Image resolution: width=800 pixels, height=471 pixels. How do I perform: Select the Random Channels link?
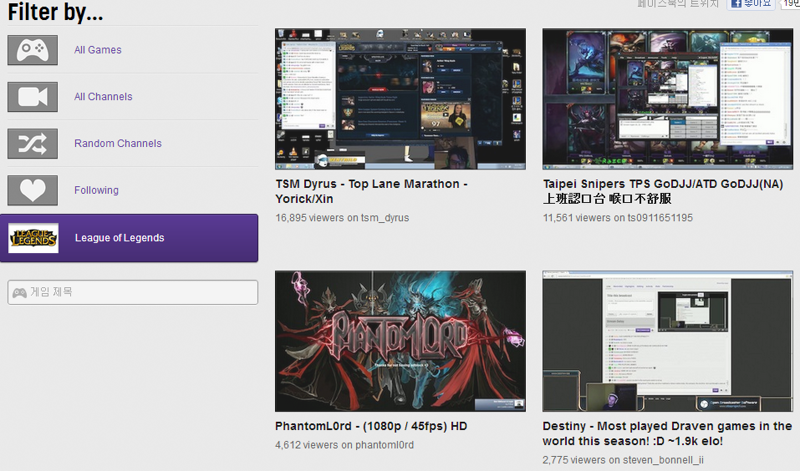pyautogui.click(x=118, y=143)
